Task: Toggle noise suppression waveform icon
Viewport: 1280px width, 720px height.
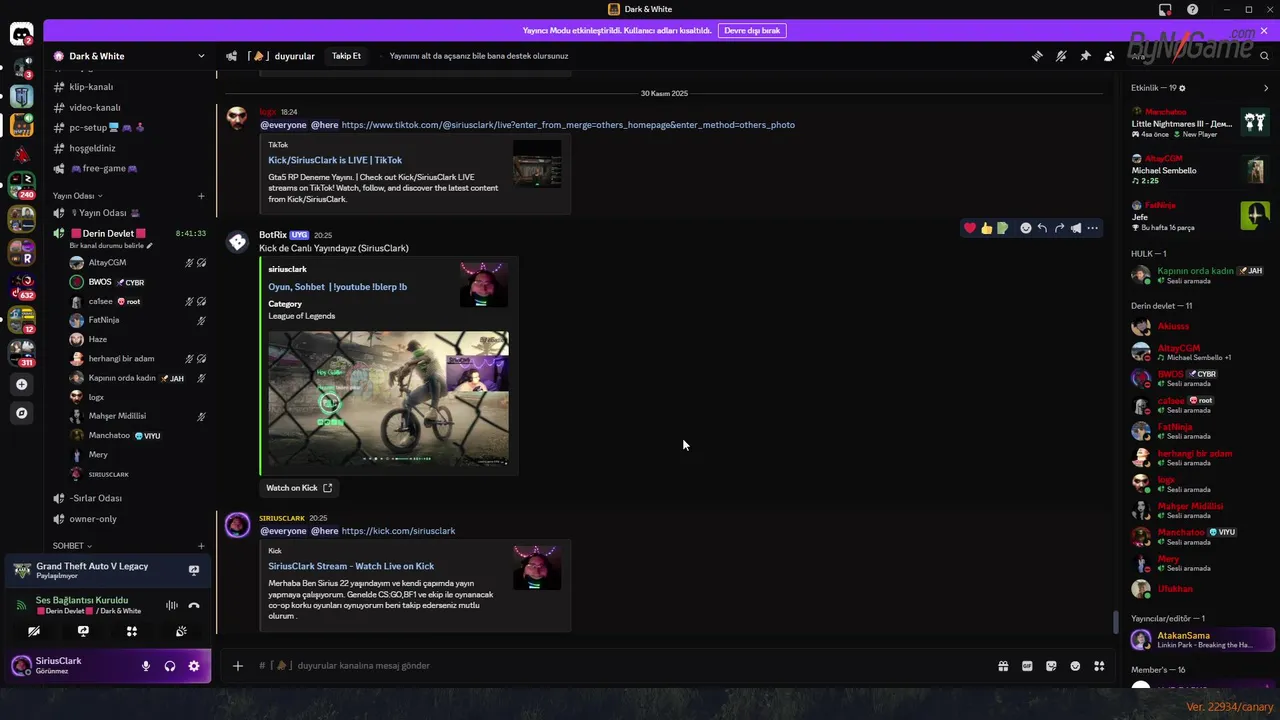Action: point(172,605)
